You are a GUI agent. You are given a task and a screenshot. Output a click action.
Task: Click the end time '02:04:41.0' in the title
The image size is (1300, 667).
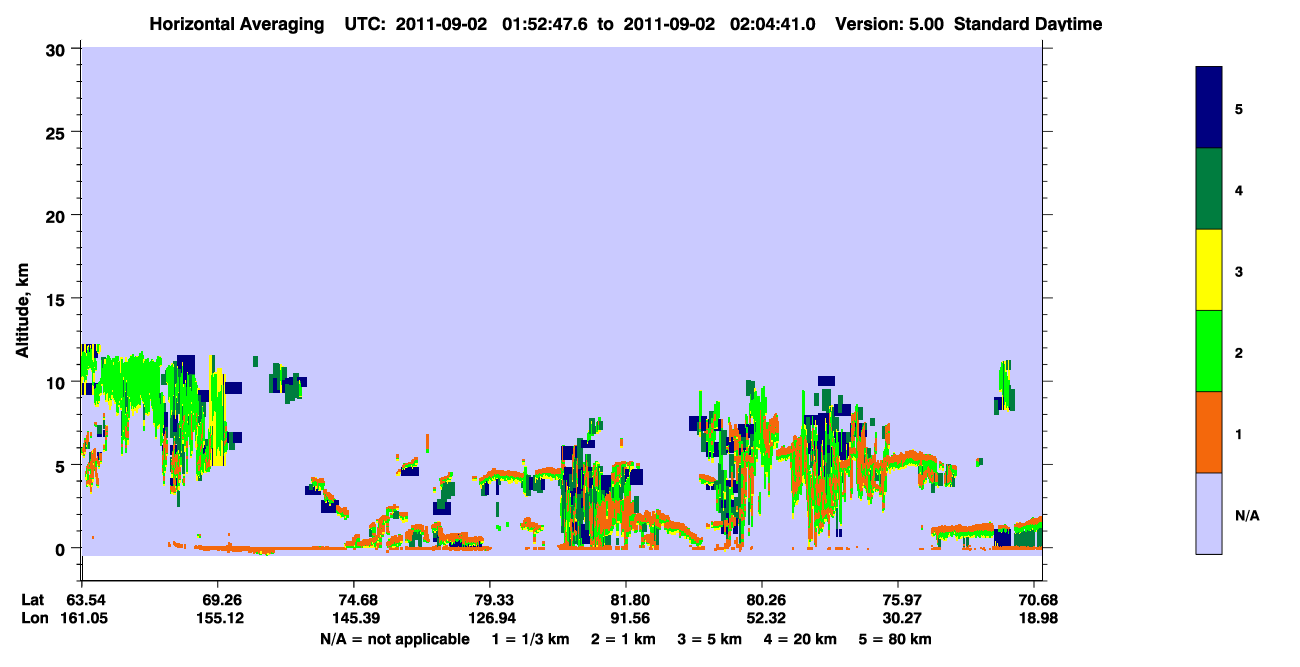pos(773,24)
